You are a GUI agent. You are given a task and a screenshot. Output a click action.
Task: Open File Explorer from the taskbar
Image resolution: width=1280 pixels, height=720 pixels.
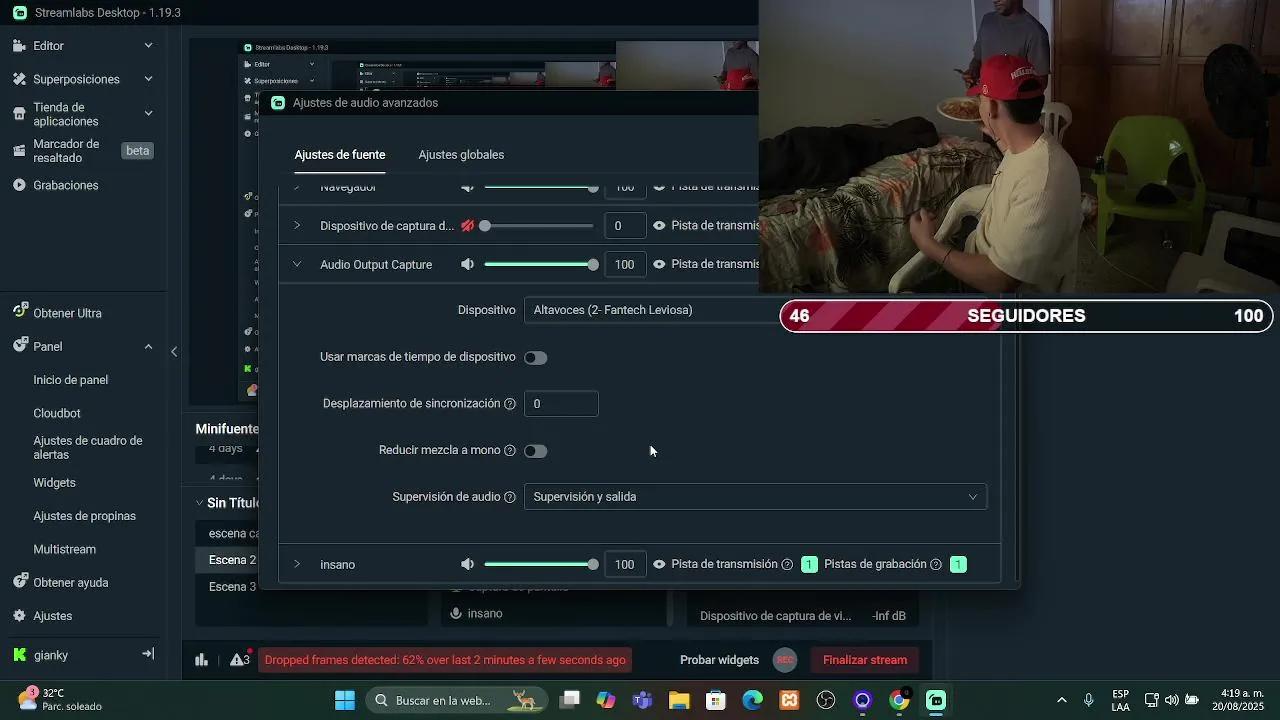[679, 700]
